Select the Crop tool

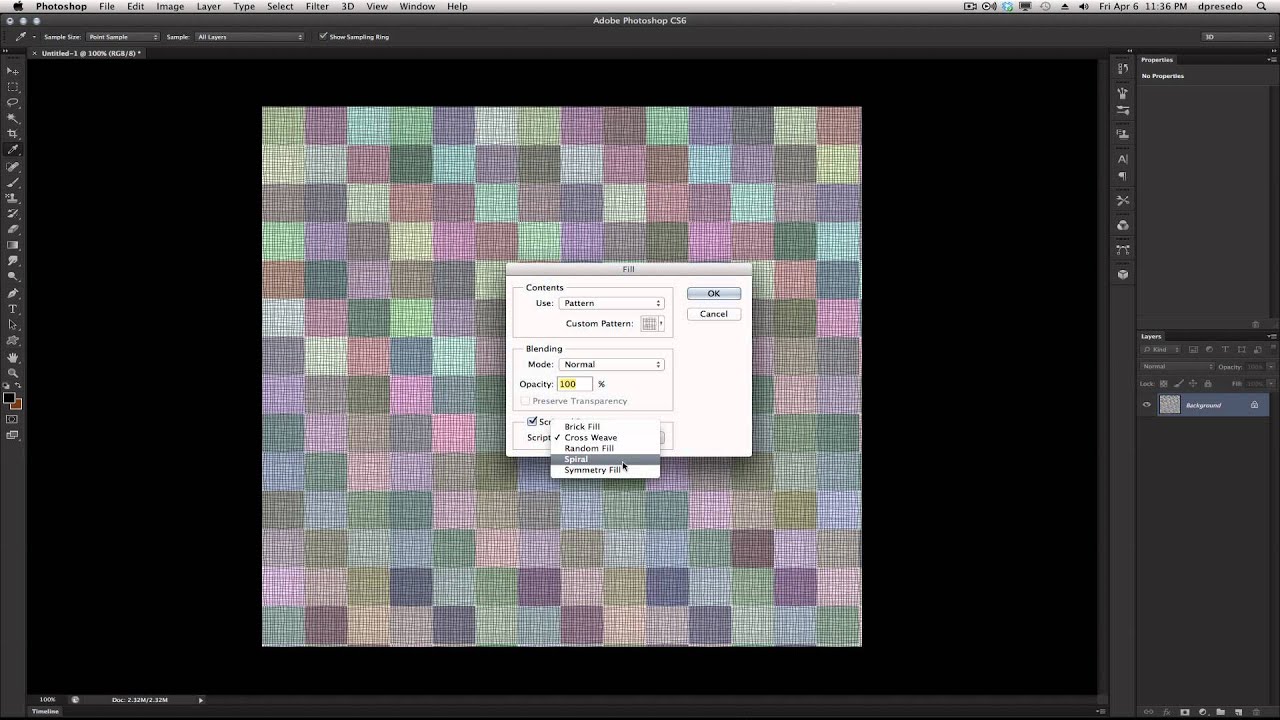13,134
